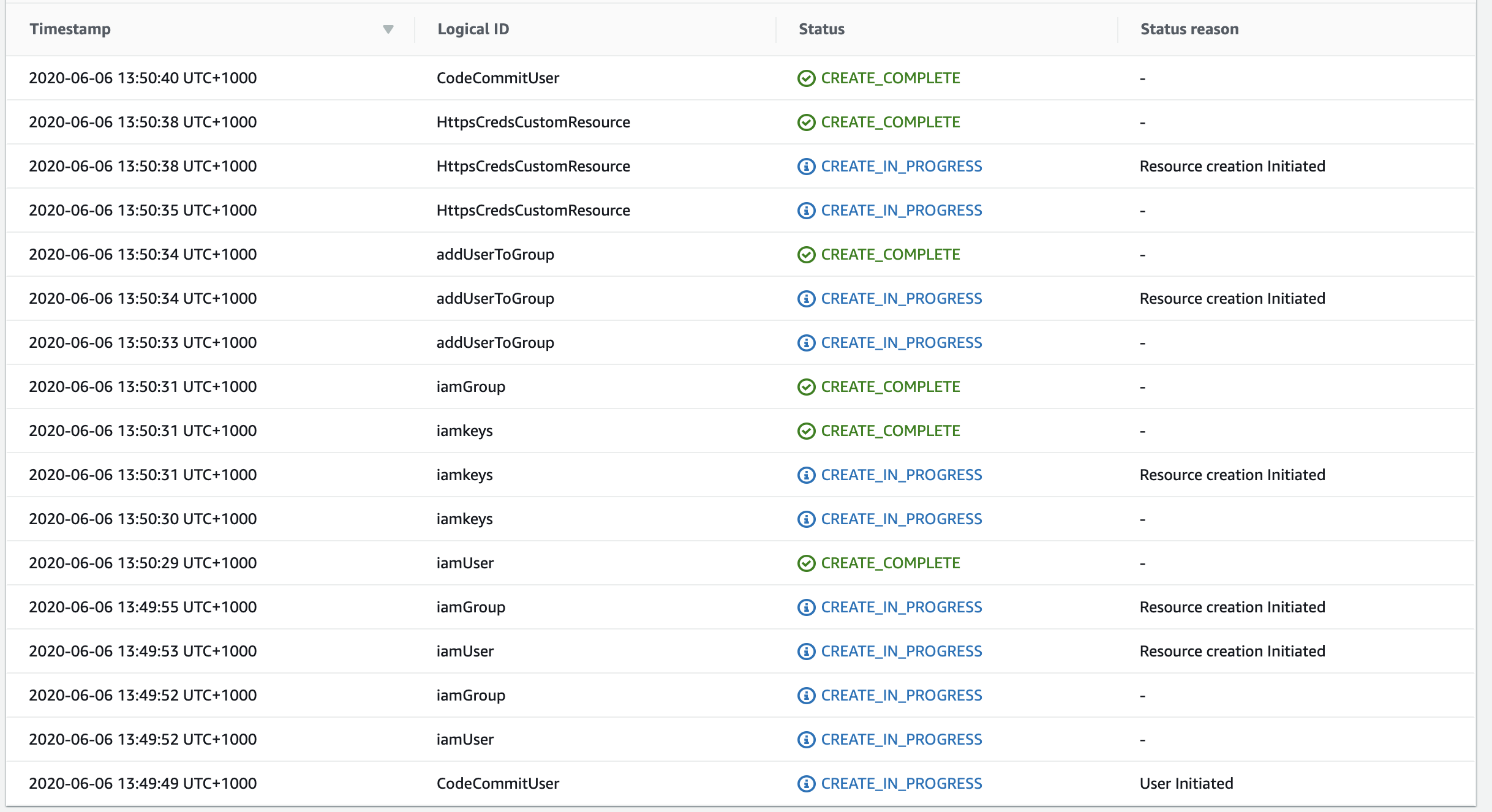Select timestamp 2020-06-06 13:50:30 UTC+1000
1492x812 pixels.
click(143, 519)
